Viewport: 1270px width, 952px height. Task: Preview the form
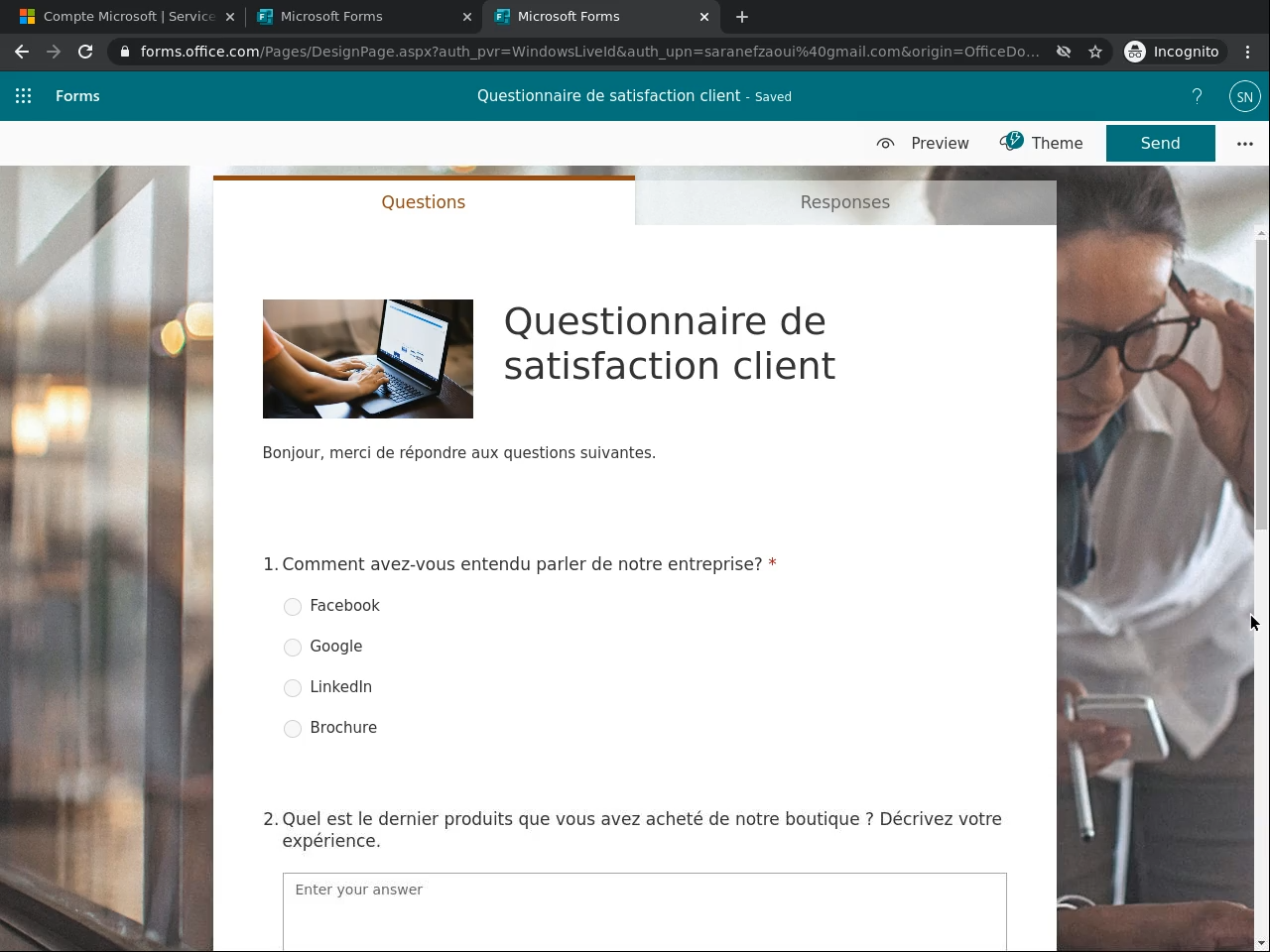point(923,144)
